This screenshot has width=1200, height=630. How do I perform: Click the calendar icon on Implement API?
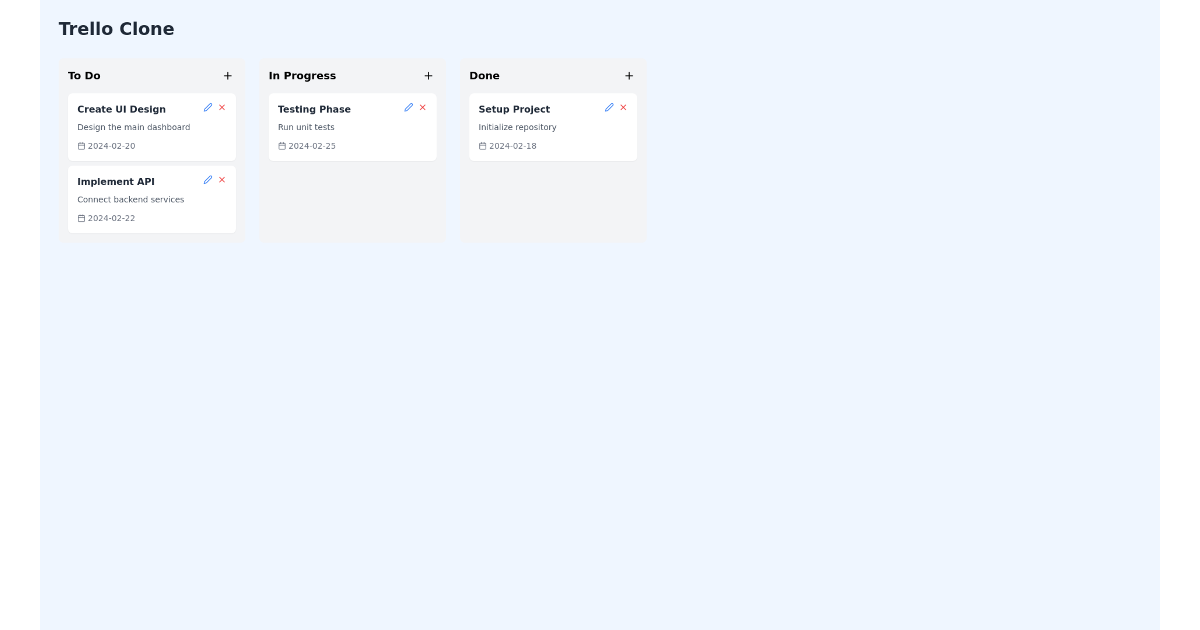pyautogui.click(x=82, y=217)
